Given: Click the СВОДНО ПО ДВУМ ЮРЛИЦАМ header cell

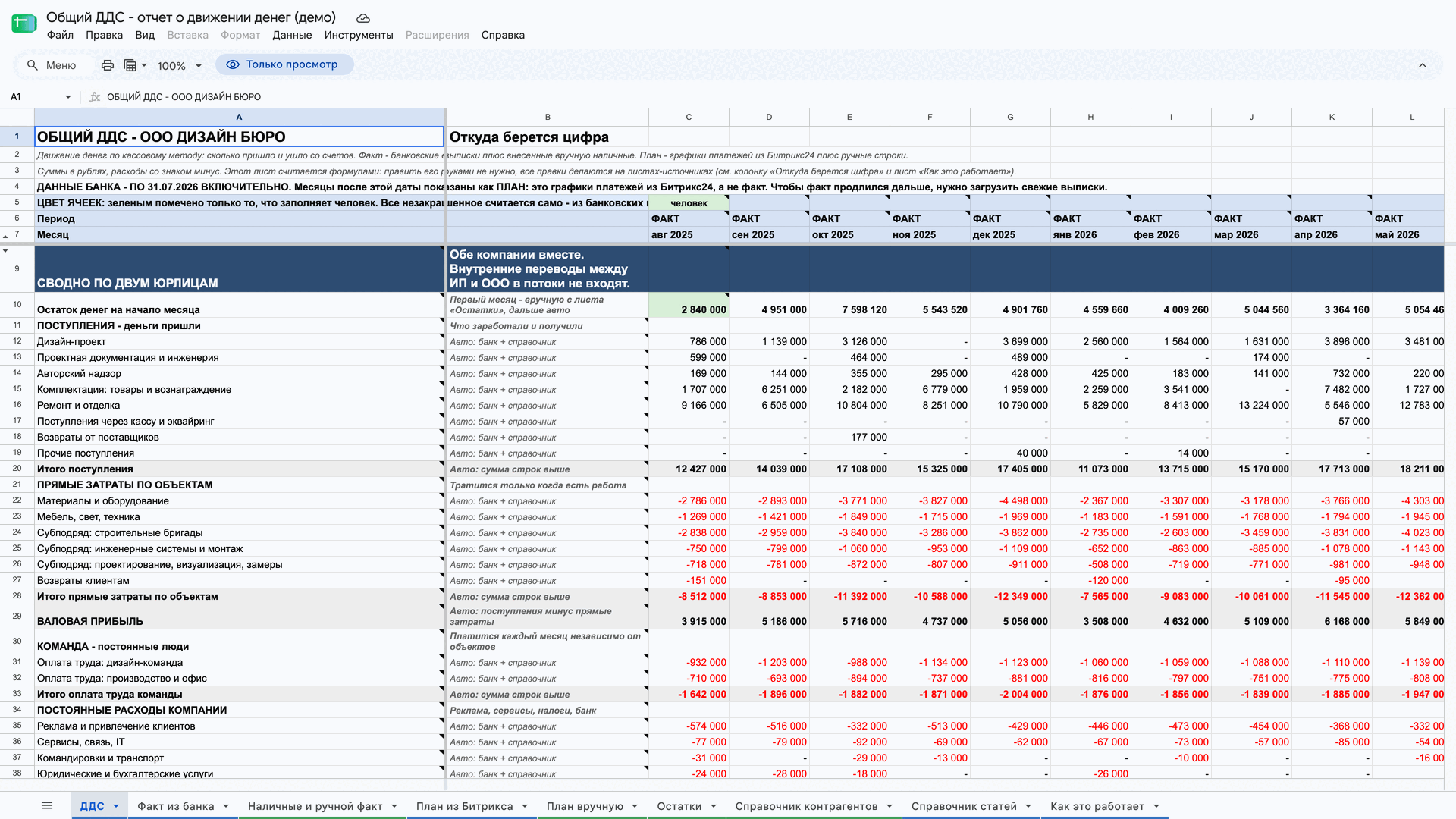Looking at the screenshot, I should click(239, 269).
